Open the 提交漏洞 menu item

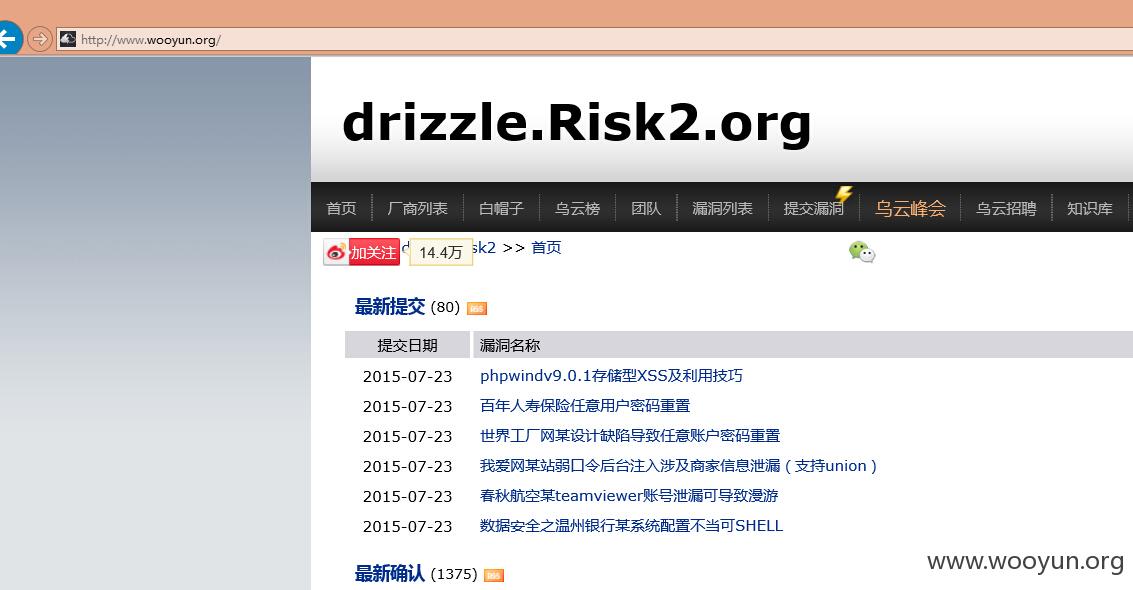pyautogui.click(x=814, y=209)
